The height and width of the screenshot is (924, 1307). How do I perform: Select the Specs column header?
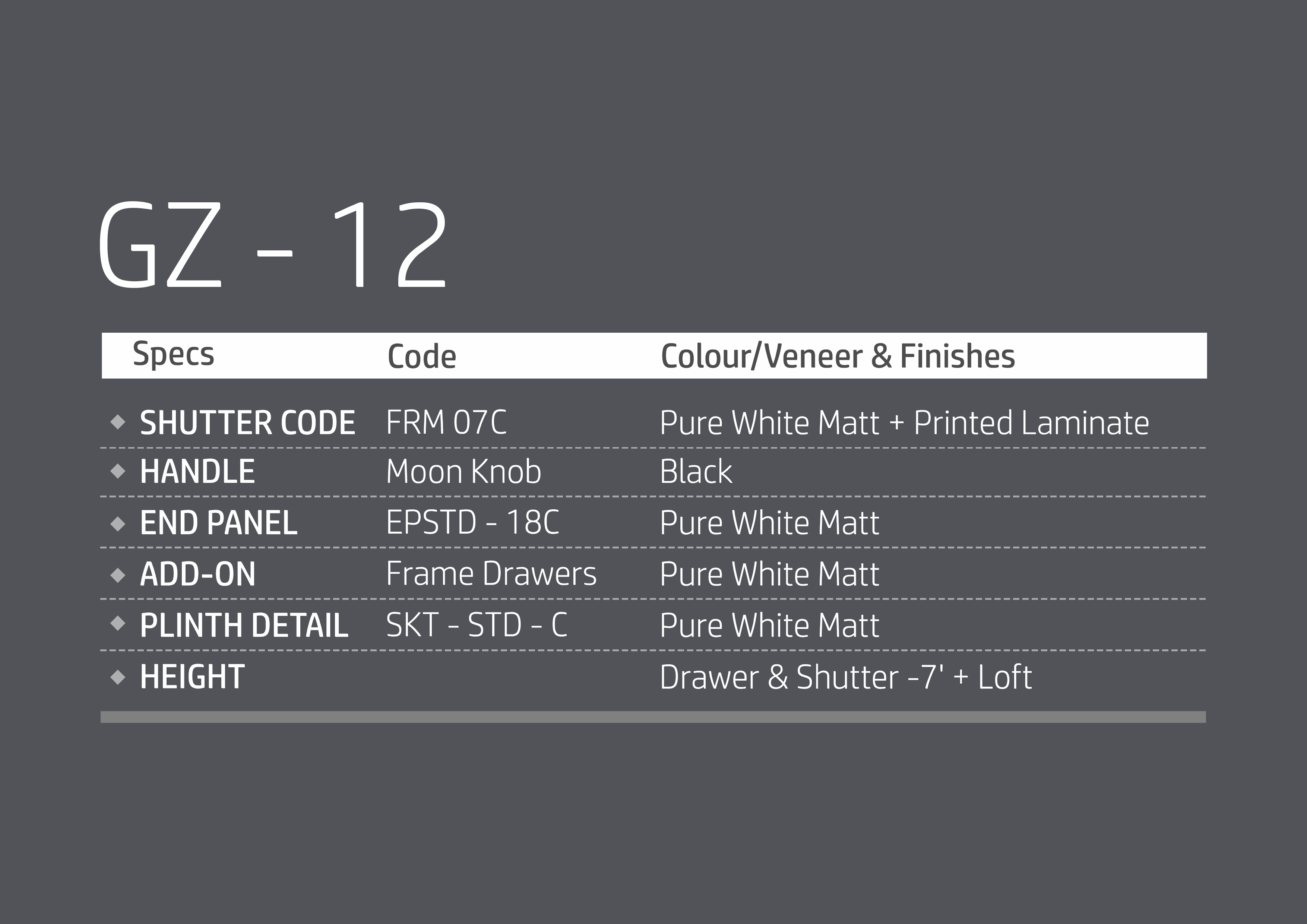[173, 355]
